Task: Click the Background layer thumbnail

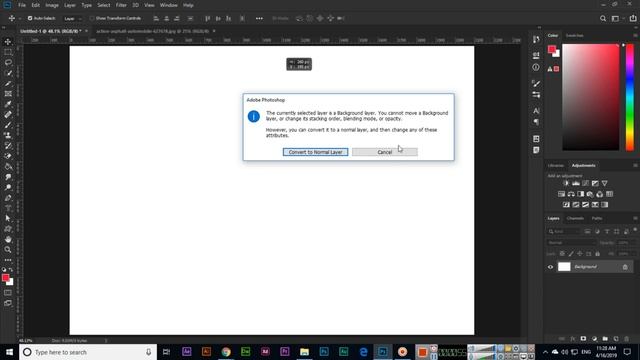Action: point(564,267)
